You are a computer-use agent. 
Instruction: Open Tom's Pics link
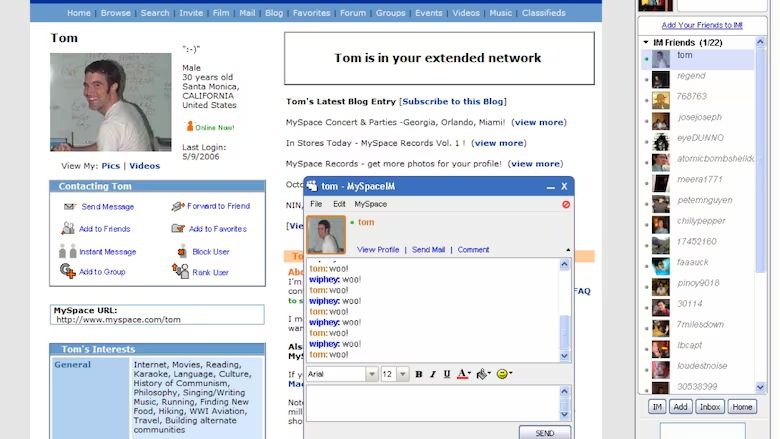[110, 166]
